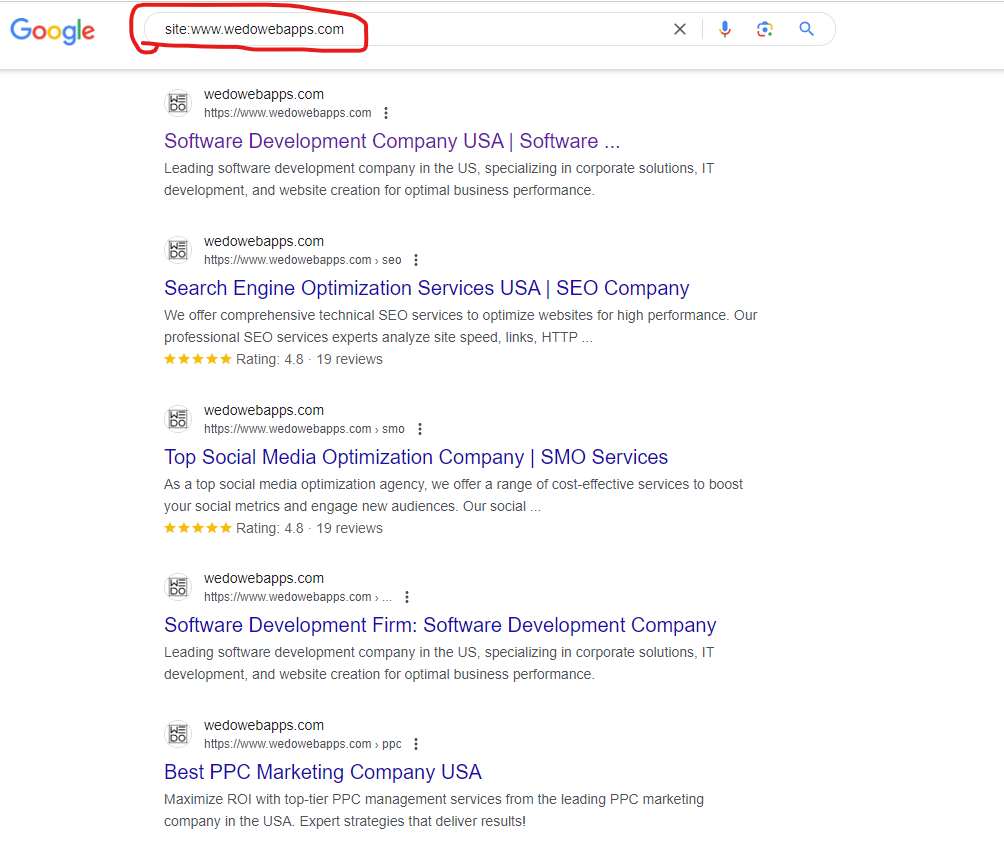Open the three-dot menu on the first result
The height and width of the screenshot is (847, 1004).
[386, 113]
